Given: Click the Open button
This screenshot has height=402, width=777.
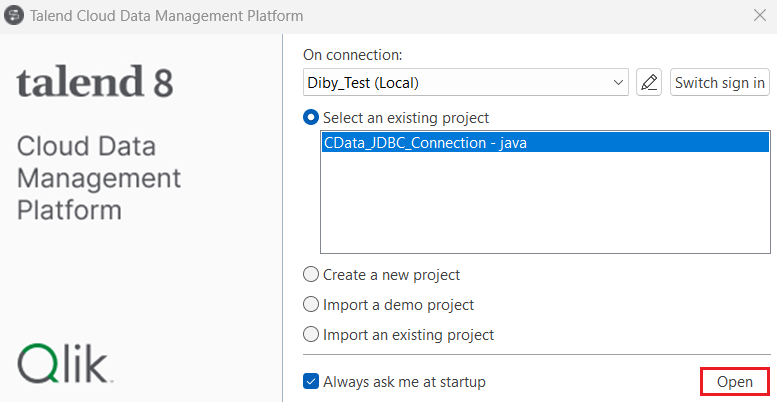Looking at the screenshot, I should coord(735,382).
